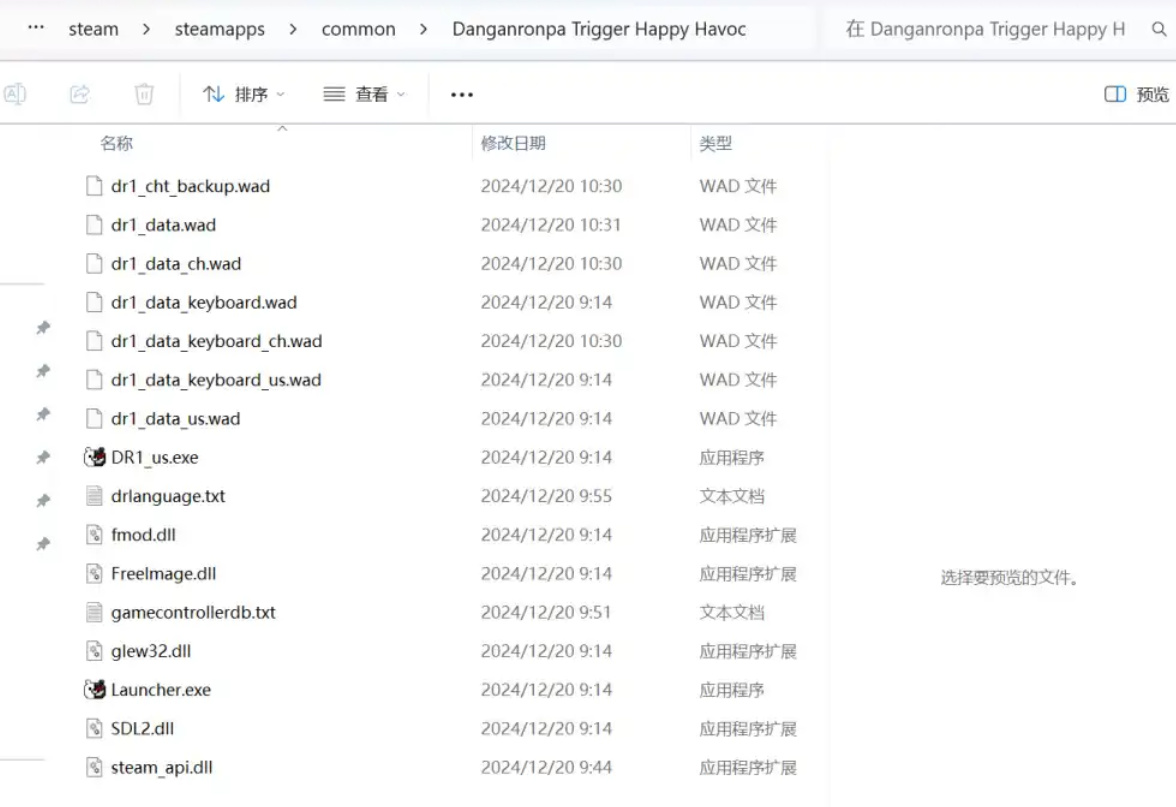Sort by the 修改日期 column header
This screenshot has height=807, width=1176.
(x=513, y=143)
